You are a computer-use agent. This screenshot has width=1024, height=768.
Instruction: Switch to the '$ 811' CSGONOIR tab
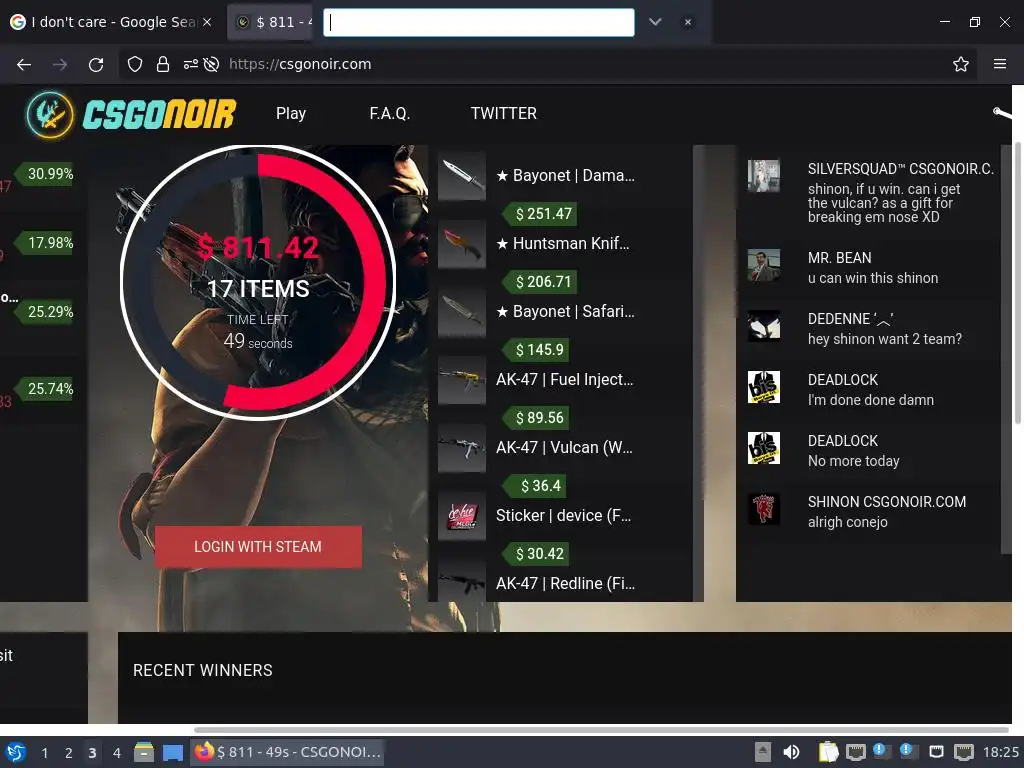point(271,22)
